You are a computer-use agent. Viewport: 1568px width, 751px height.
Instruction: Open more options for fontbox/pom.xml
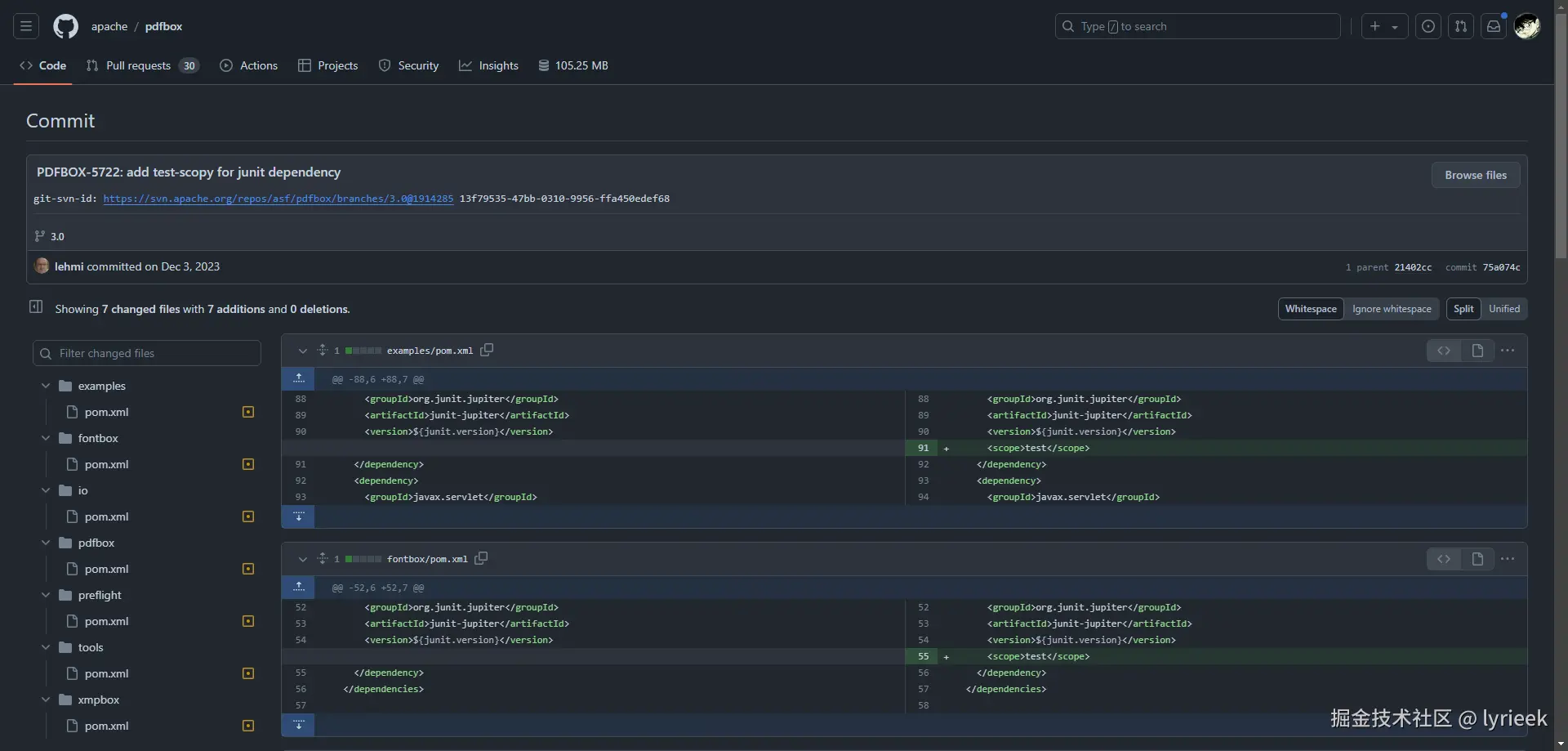1508,559
